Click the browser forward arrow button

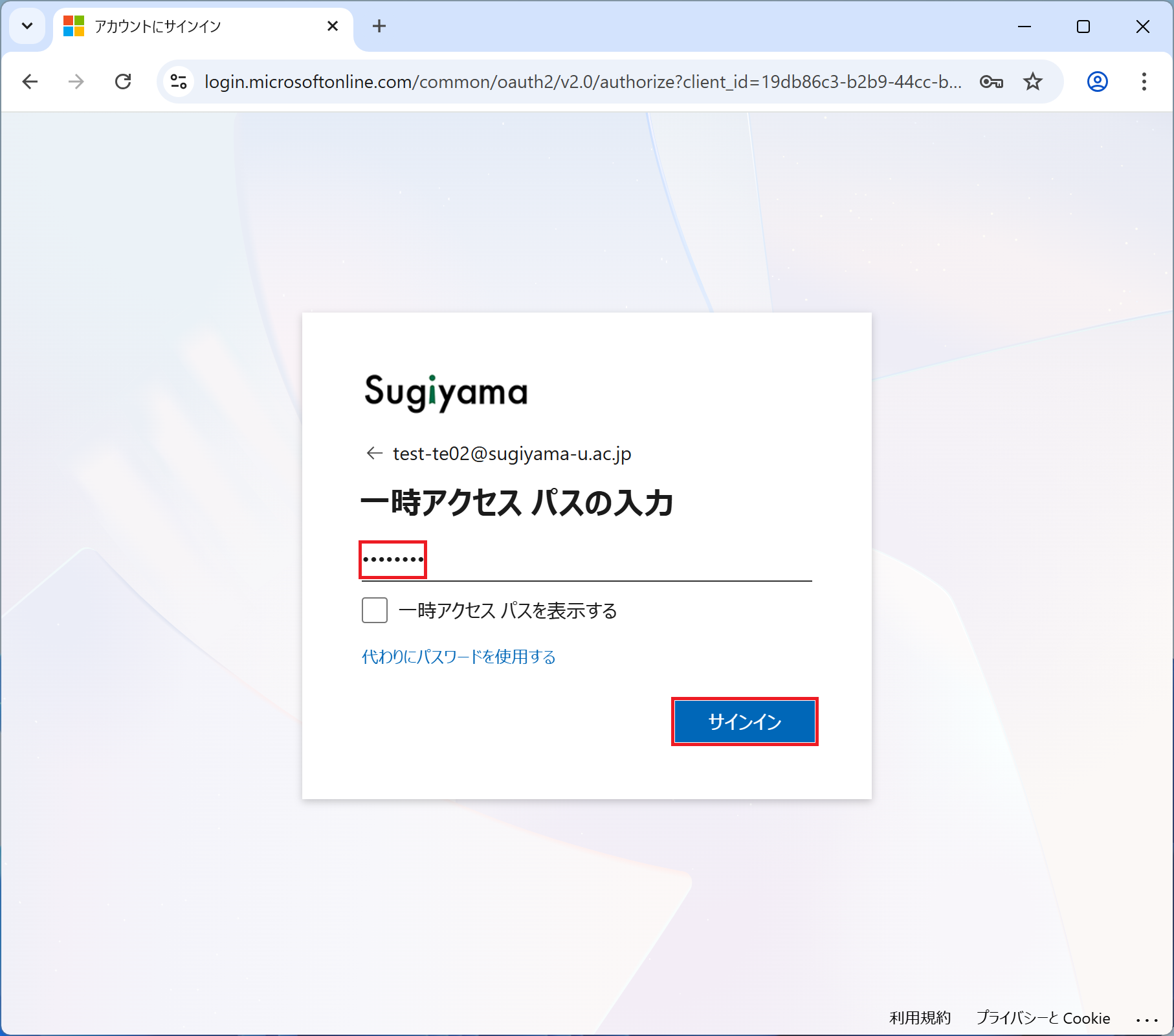coord(76,82)
